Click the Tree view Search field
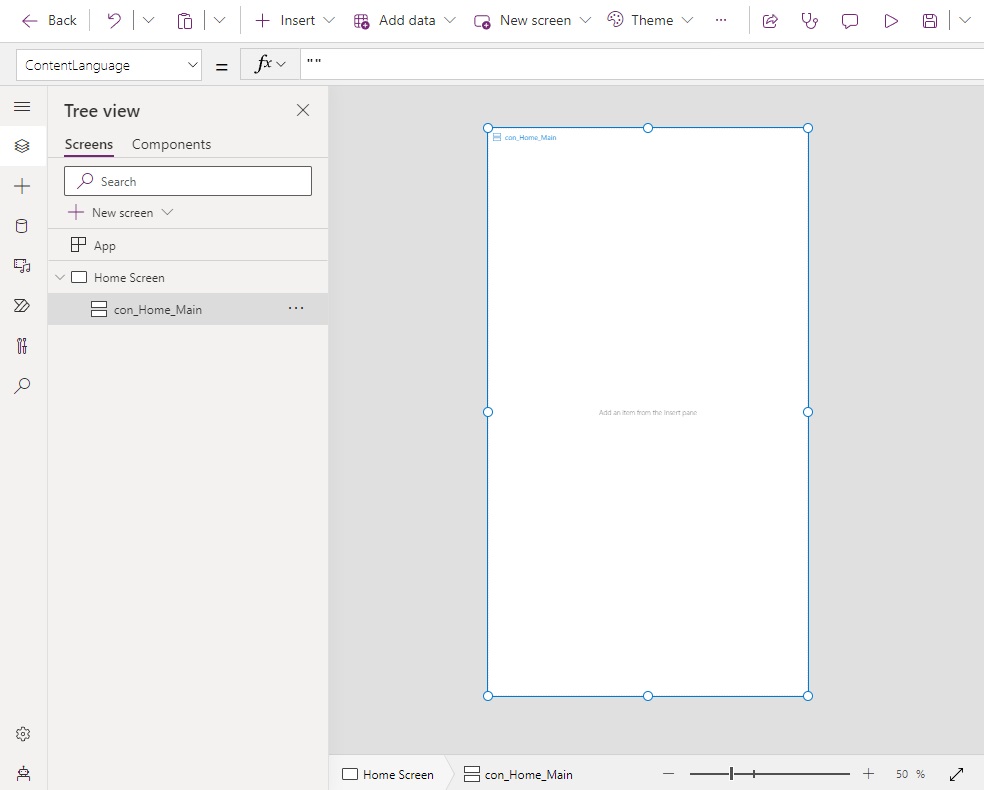 point(188,181)
